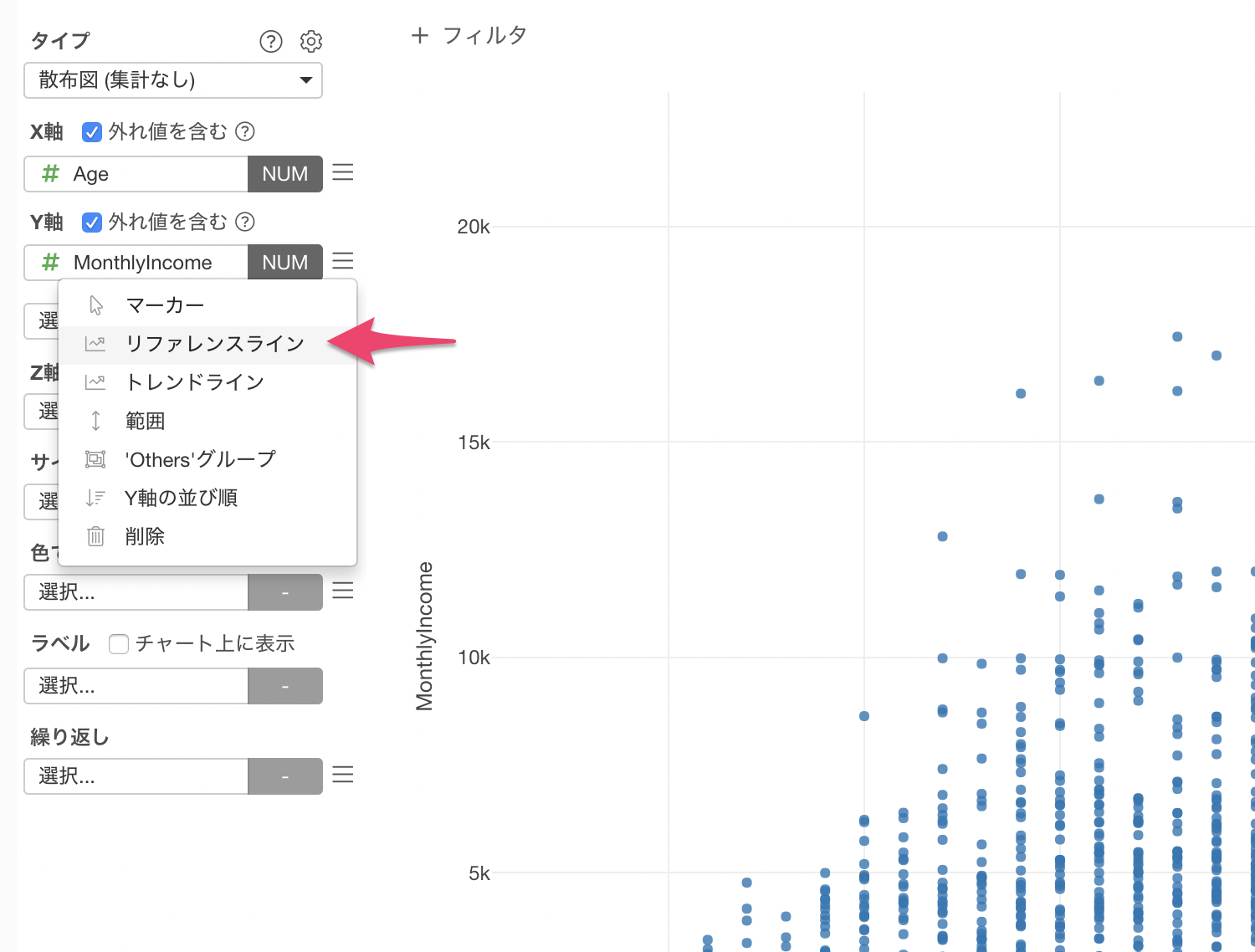Click the Y軸 MonthlyIncome hamburger menu icon
1255x952 pixels.
click(343, 261)
